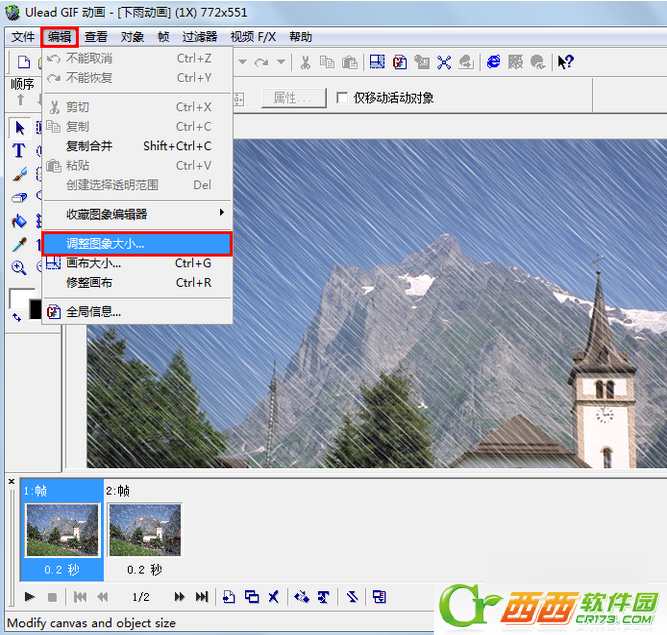Click the context help arrow-question icon
Screen dimensions: 667x635
tap(565, 62)
